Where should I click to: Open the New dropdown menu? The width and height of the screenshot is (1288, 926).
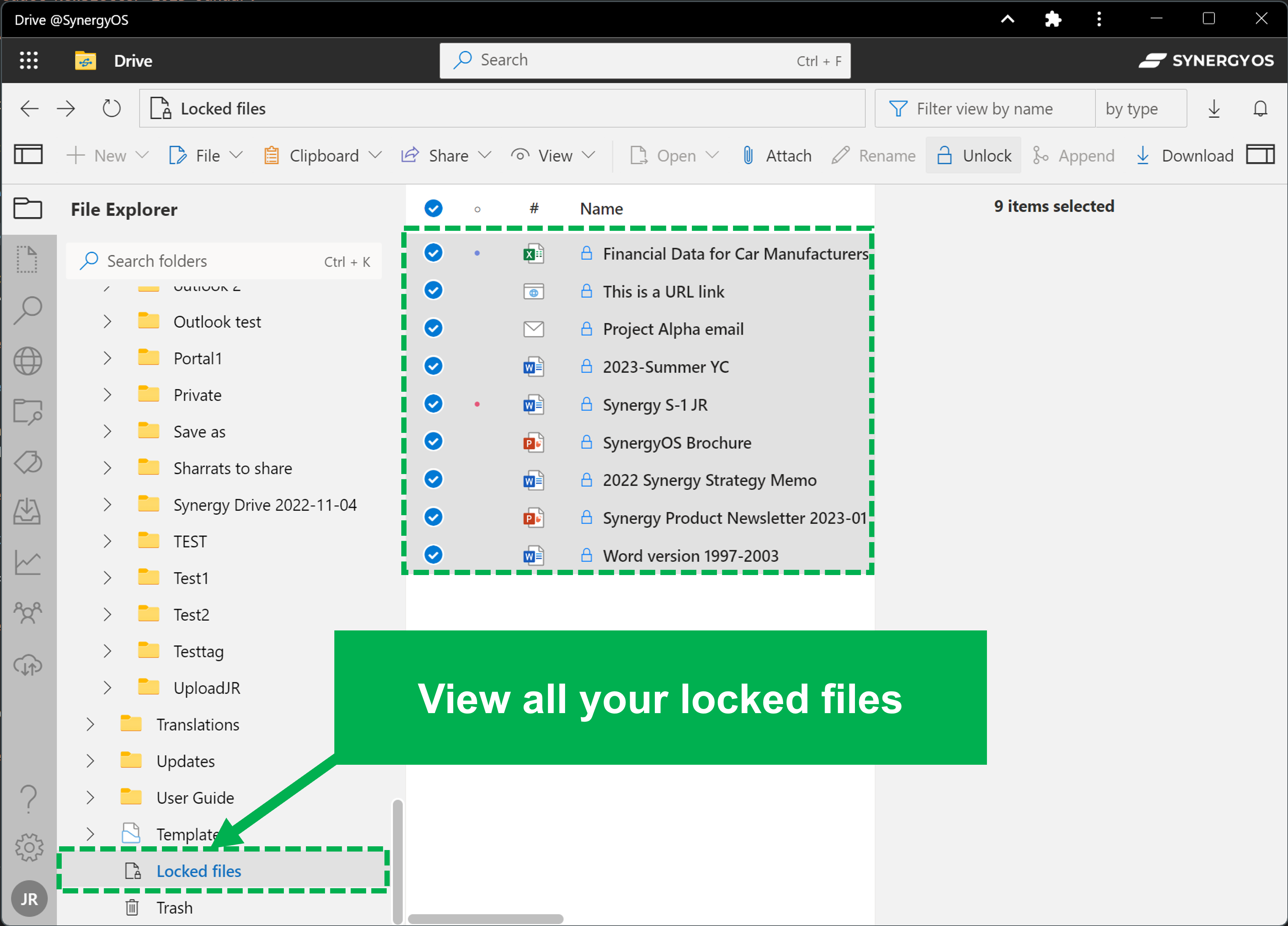(107, 155)
